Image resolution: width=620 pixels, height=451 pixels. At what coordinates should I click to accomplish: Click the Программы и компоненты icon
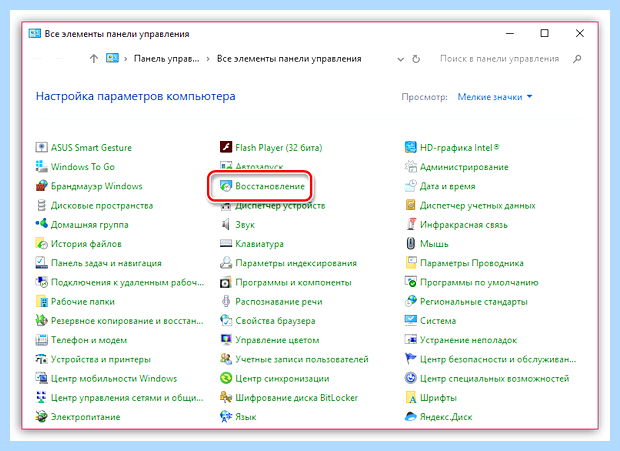(226, 283)
